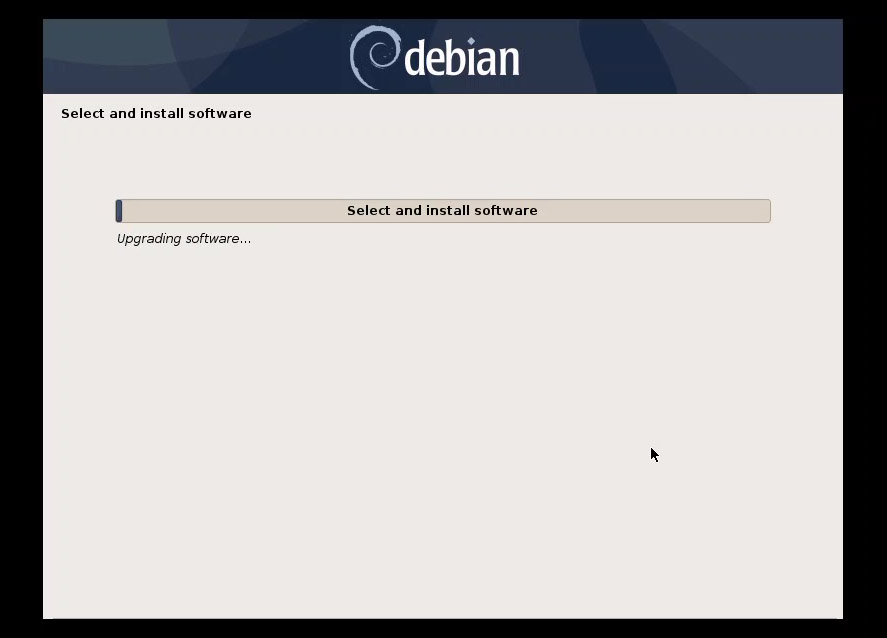Click the filled left edge of the progress bar
The height and width of the screenshot is (638, 887).
tap(119, 210)
